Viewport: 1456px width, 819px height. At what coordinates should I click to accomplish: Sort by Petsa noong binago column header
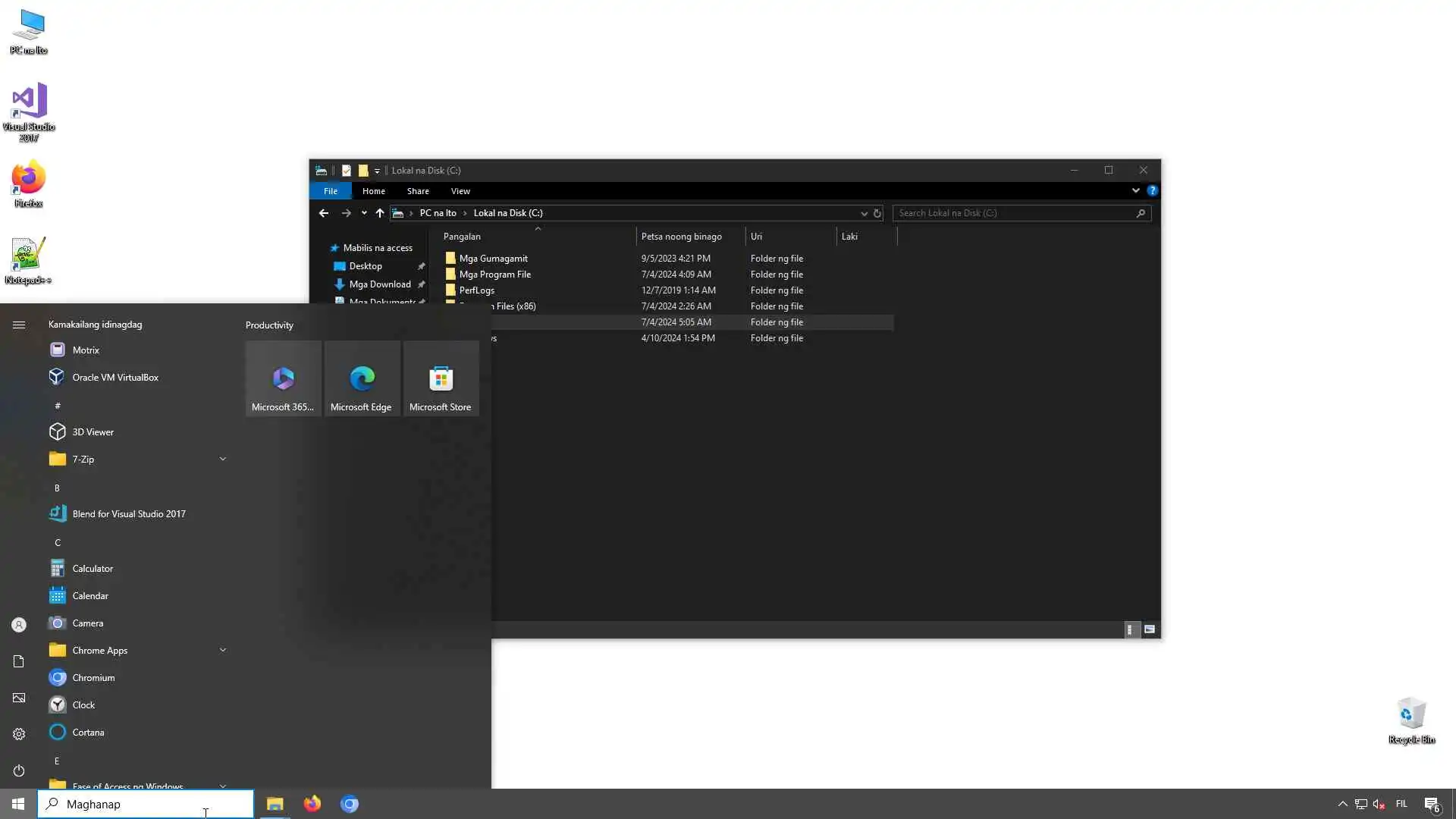point(682,237)
